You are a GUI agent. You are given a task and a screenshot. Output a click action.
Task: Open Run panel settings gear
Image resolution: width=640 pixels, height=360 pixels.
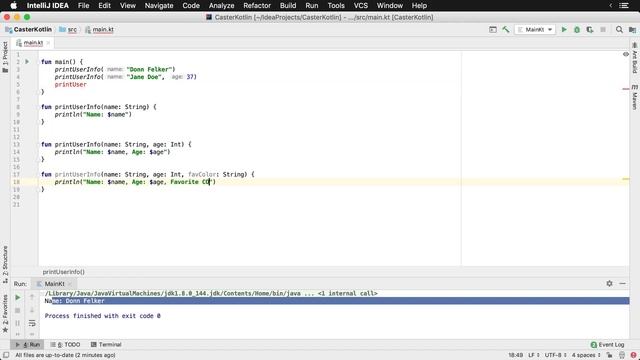coord(609,283)
